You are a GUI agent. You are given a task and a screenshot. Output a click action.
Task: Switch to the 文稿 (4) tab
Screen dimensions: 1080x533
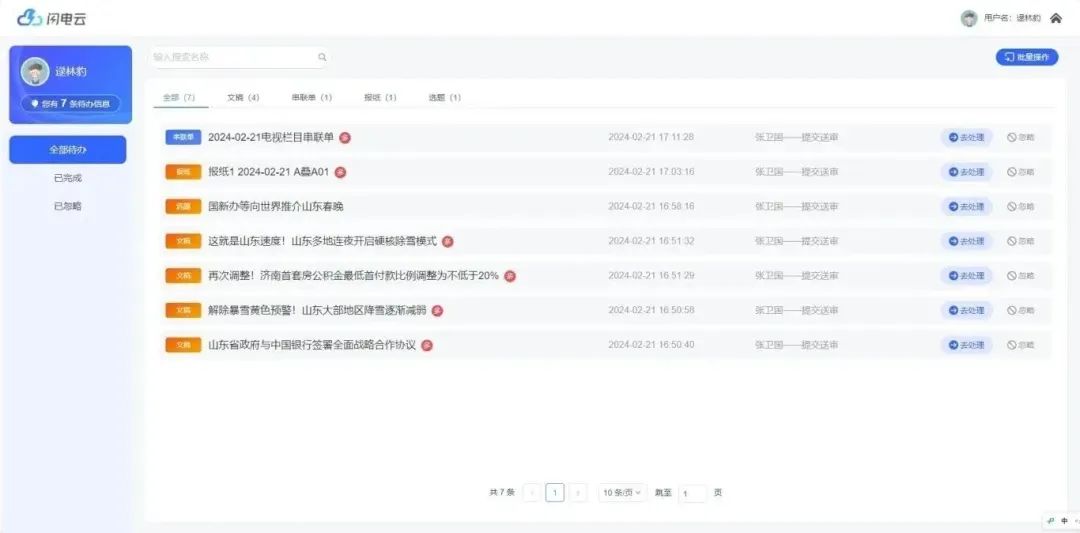[x=243, y=98]
